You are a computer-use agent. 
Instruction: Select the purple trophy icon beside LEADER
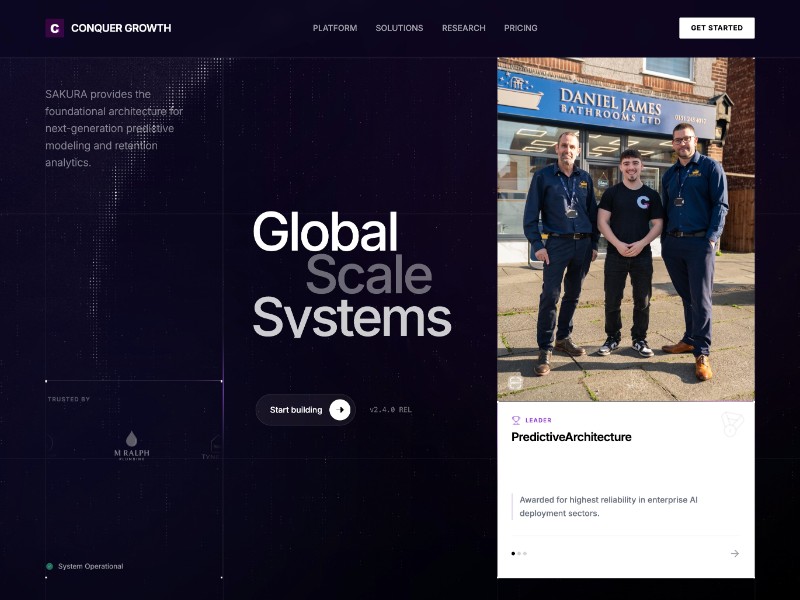coord(515,421)
